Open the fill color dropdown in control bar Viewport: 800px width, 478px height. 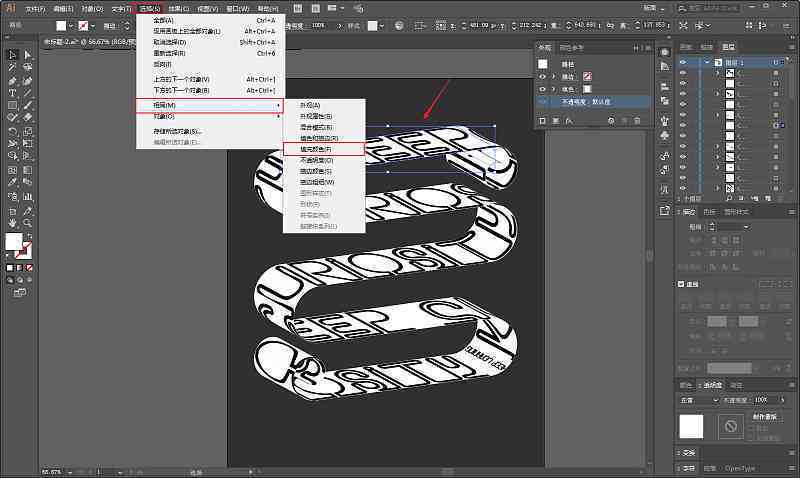pos(70,26)
